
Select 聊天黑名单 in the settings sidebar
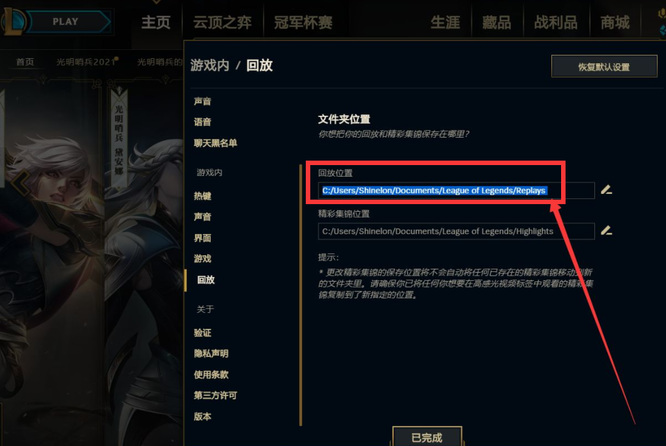tap(215, 143)
